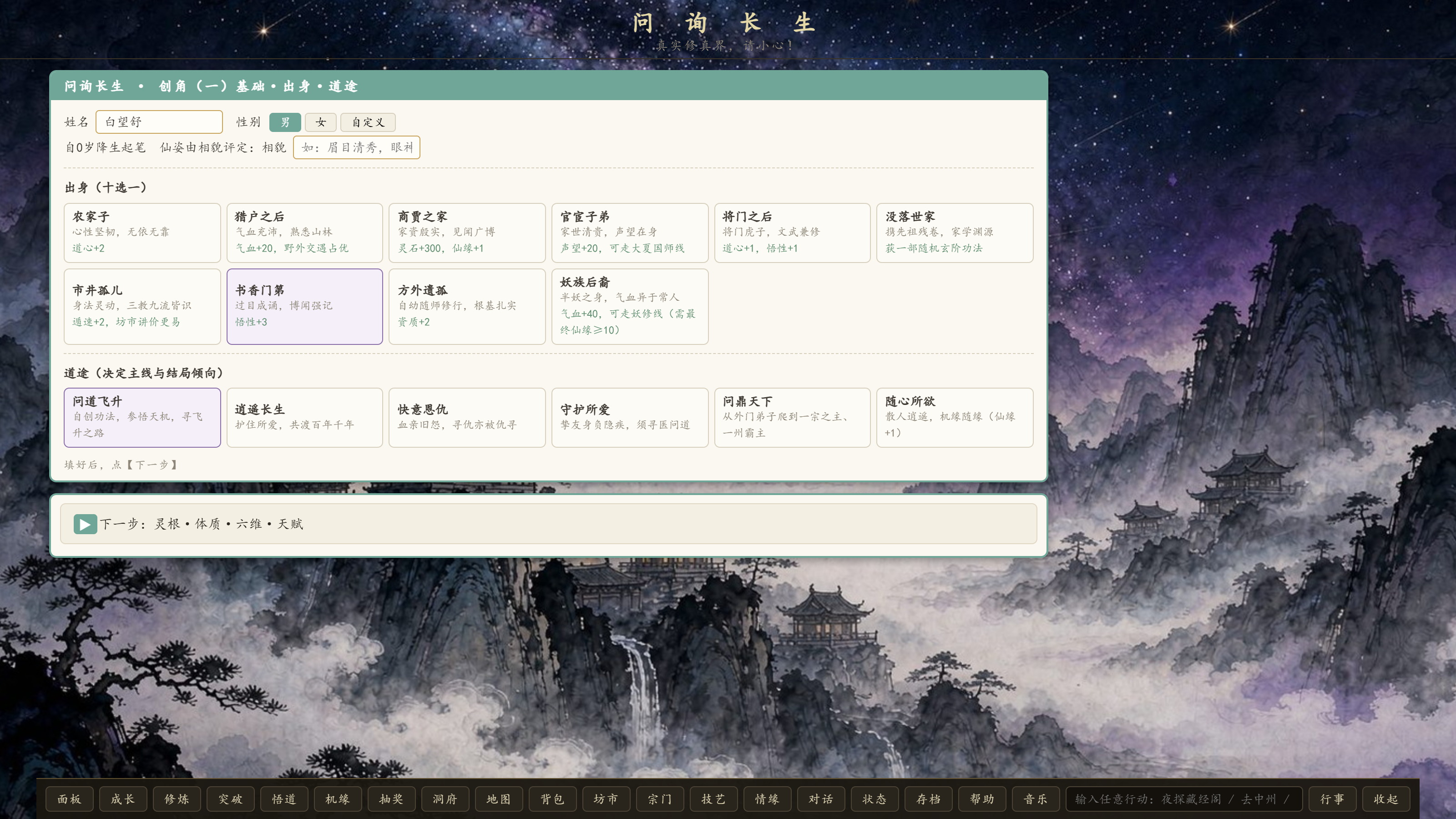The image size is (1456, 819).
Task: Collapse the bar with 收起
Action: coord(1386,799)
